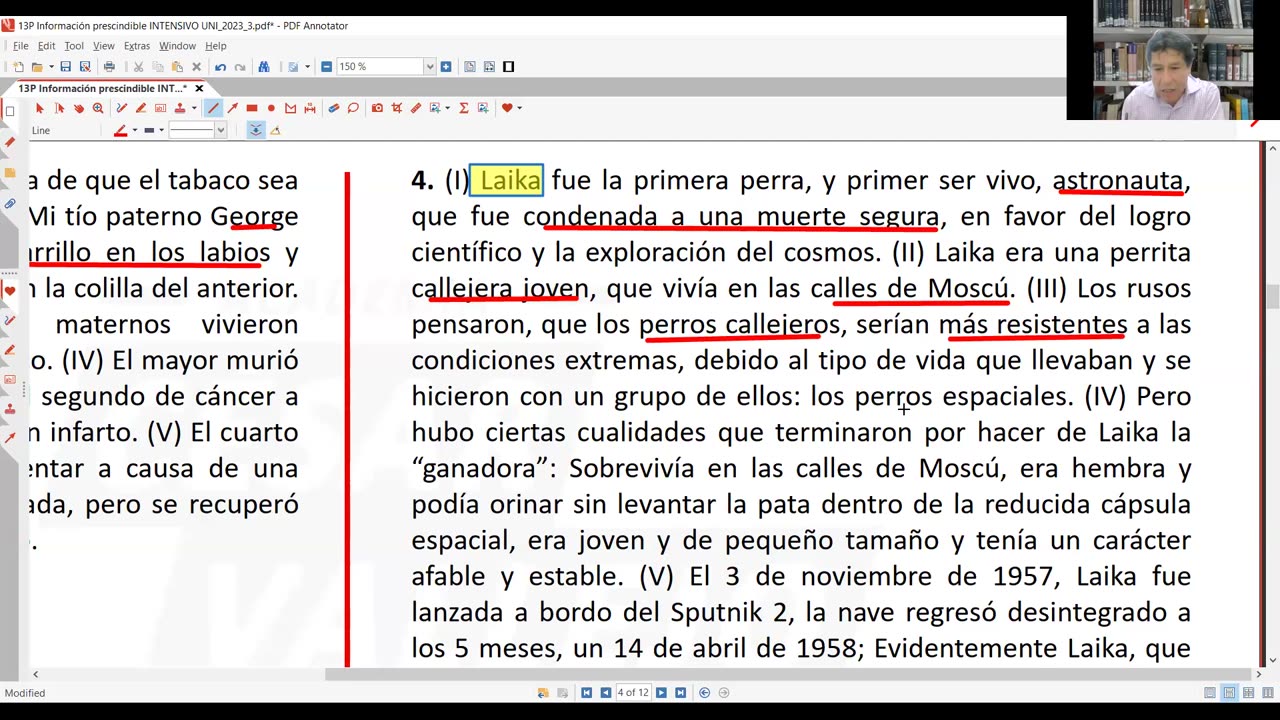Switch to single page layout in status bar
Viewport: 1280px width, 720px height.
pyautogui.click(x=1210, y=692)
